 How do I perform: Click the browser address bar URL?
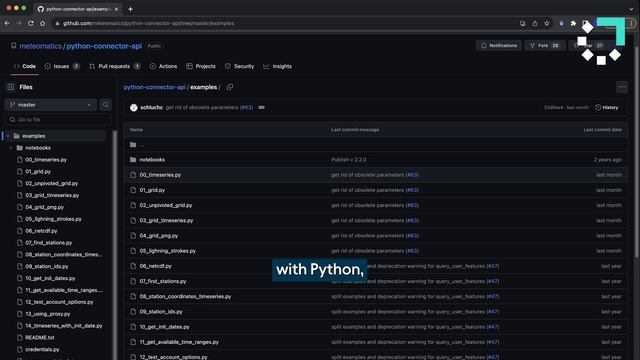[149, 23]
